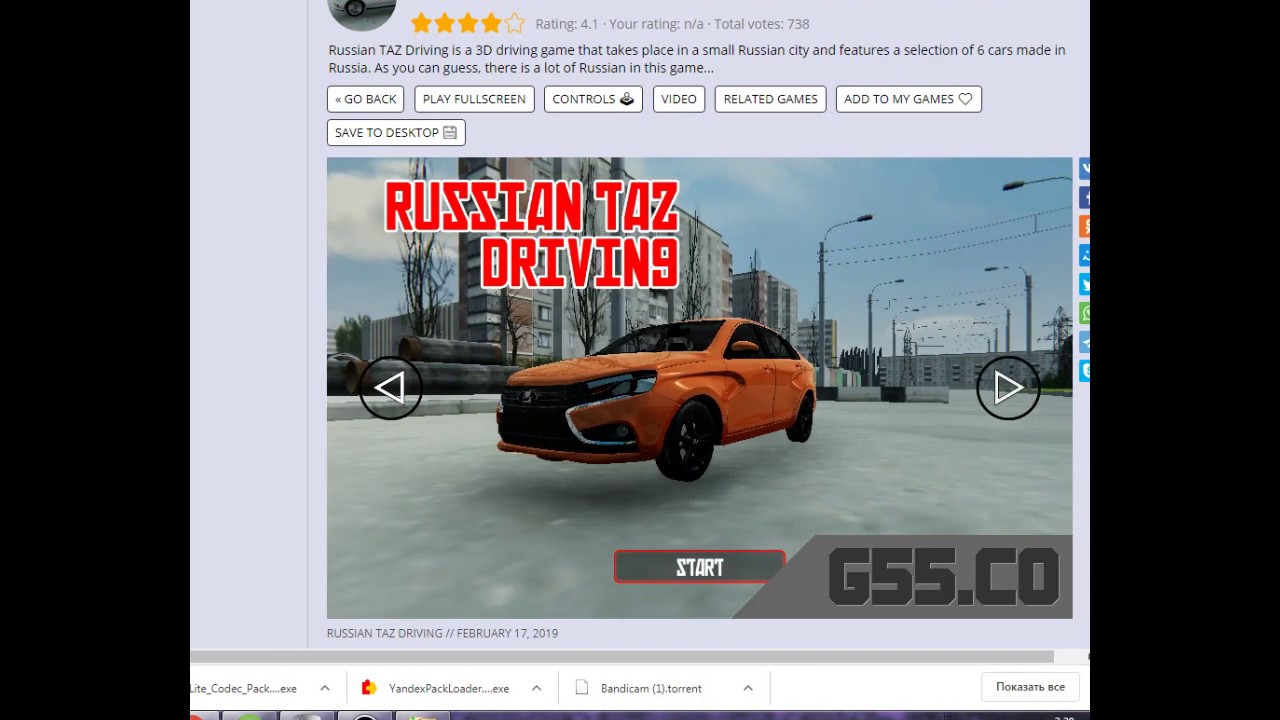
Task: Share the game via WhatsApp
Action: pos(1084,313)
